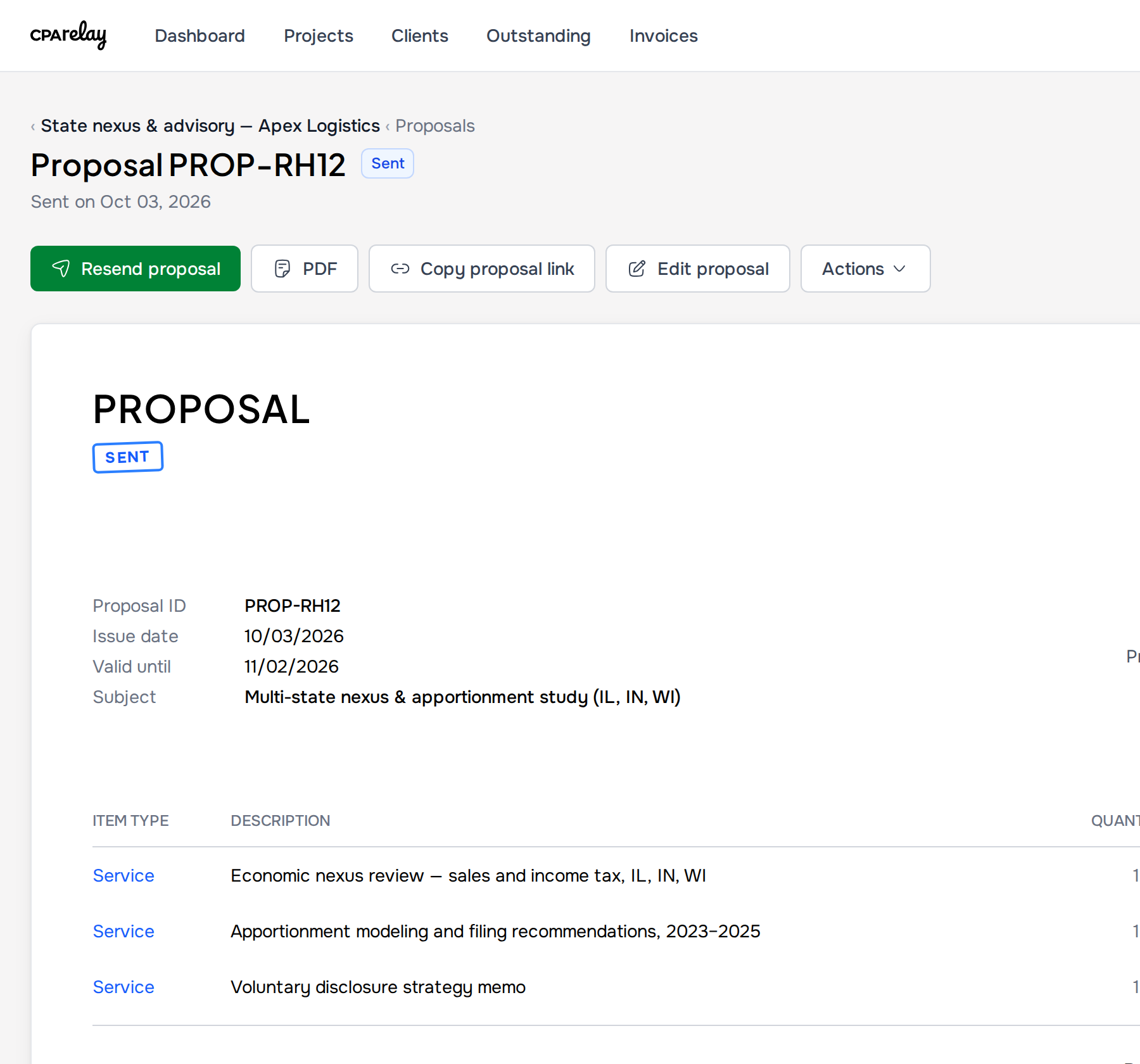This screenshot has width=1140, height=1064.
Task: Click 'Voluntary disclosure strategy memo' description
Action: tap(378, 987)
